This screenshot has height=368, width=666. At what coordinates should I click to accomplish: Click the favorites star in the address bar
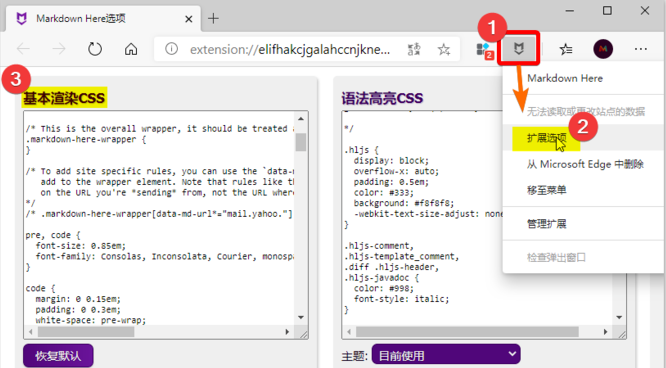click(x=444, y=50)
